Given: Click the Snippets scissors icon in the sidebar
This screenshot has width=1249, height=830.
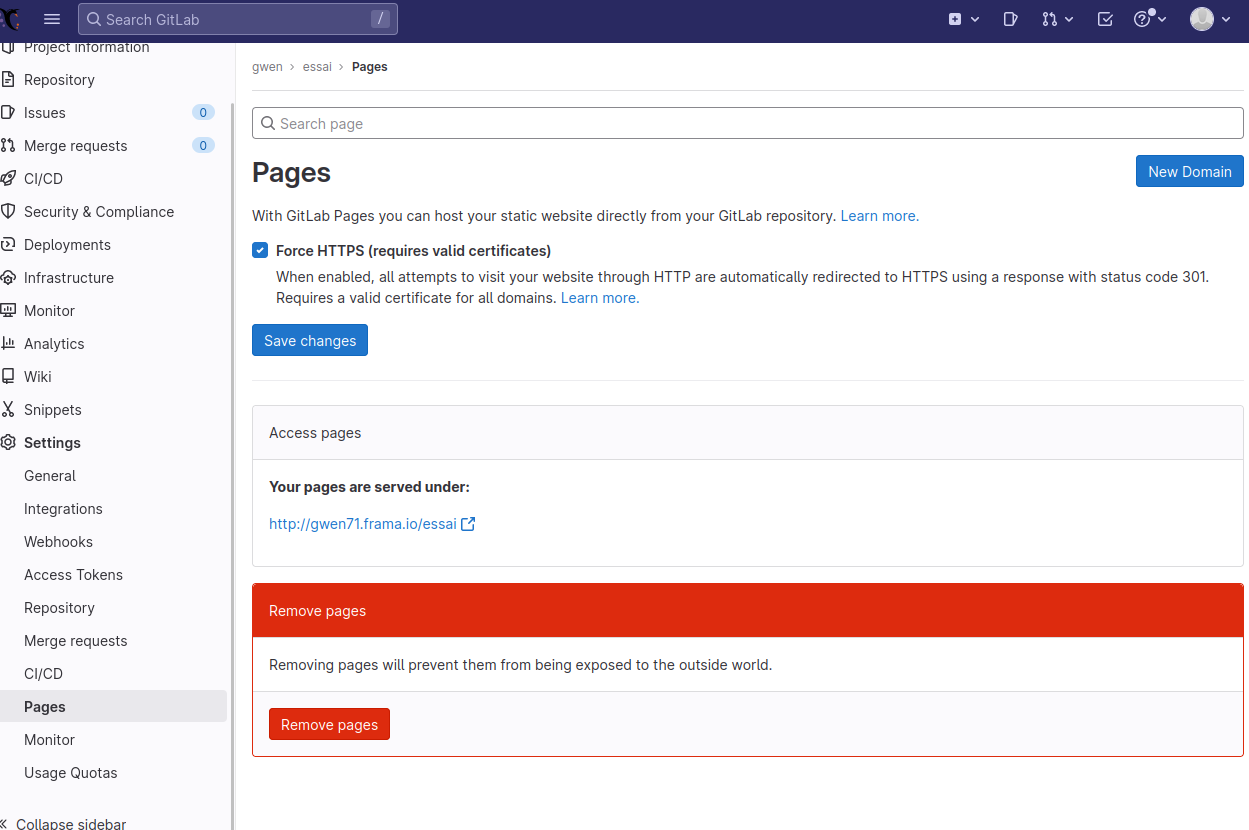Looking at the screenshot, I should point(8,410).
